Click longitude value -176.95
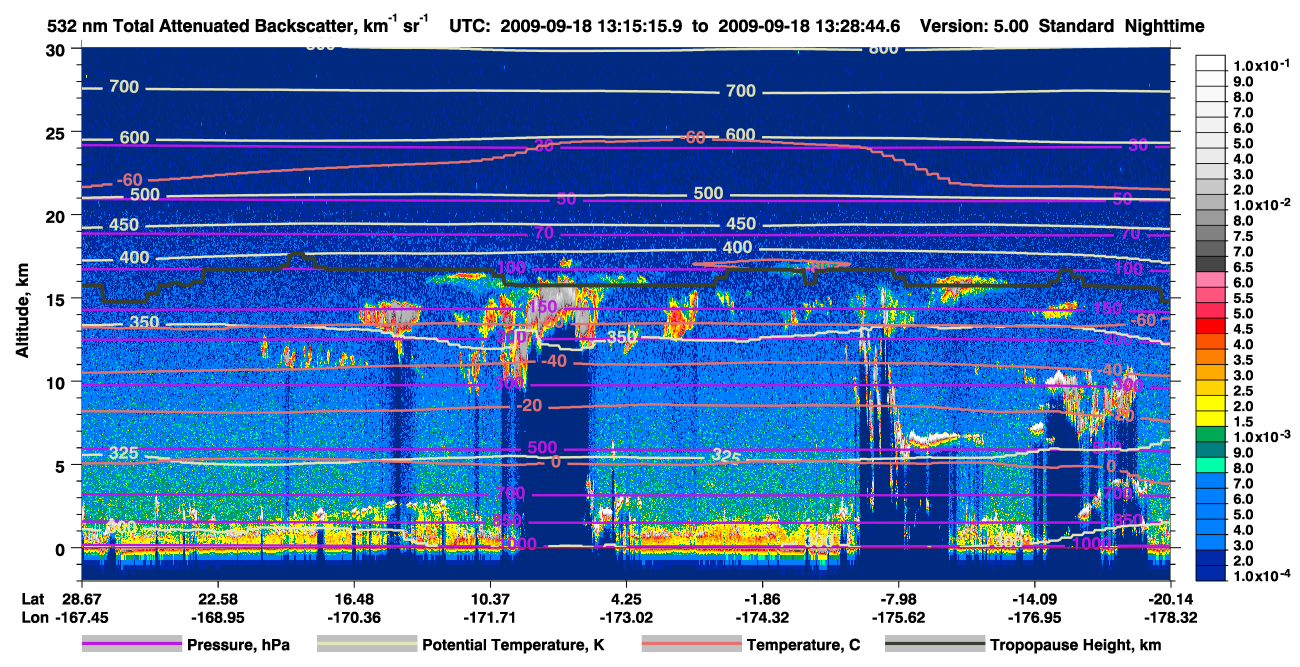The image size is (1300, 667). click(x=1035, y=617)
